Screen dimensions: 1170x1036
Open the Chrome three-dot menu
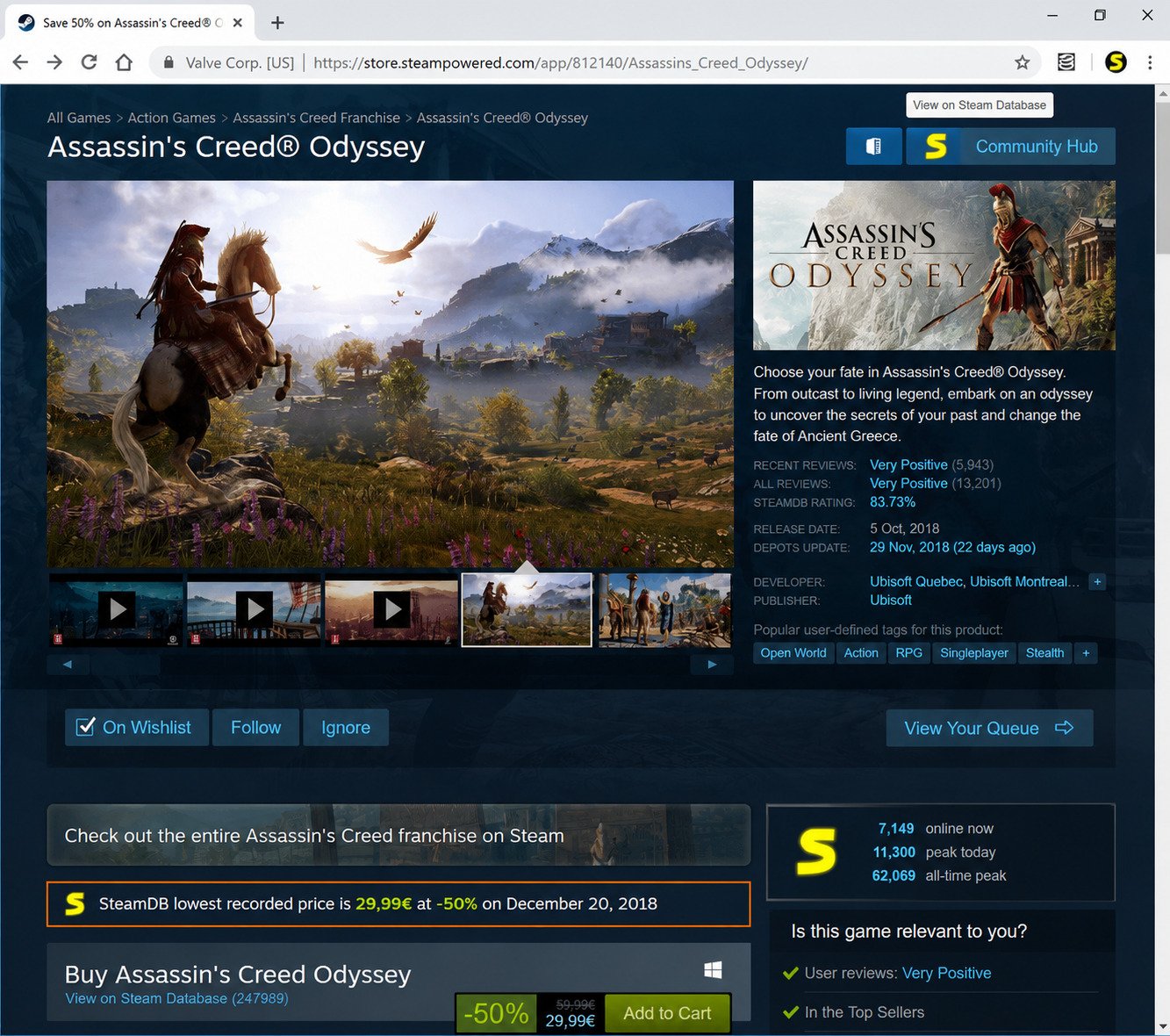[x=1150, y=62]
